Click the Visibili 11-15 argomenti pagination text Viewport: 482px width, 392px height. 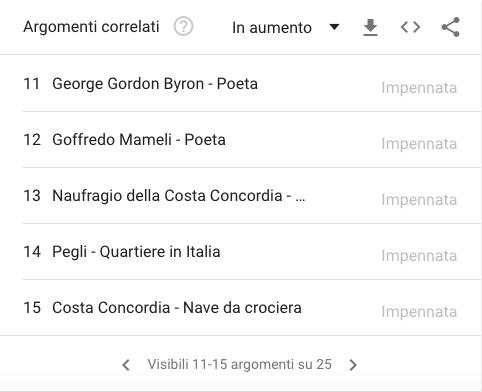tap(240, 364)
